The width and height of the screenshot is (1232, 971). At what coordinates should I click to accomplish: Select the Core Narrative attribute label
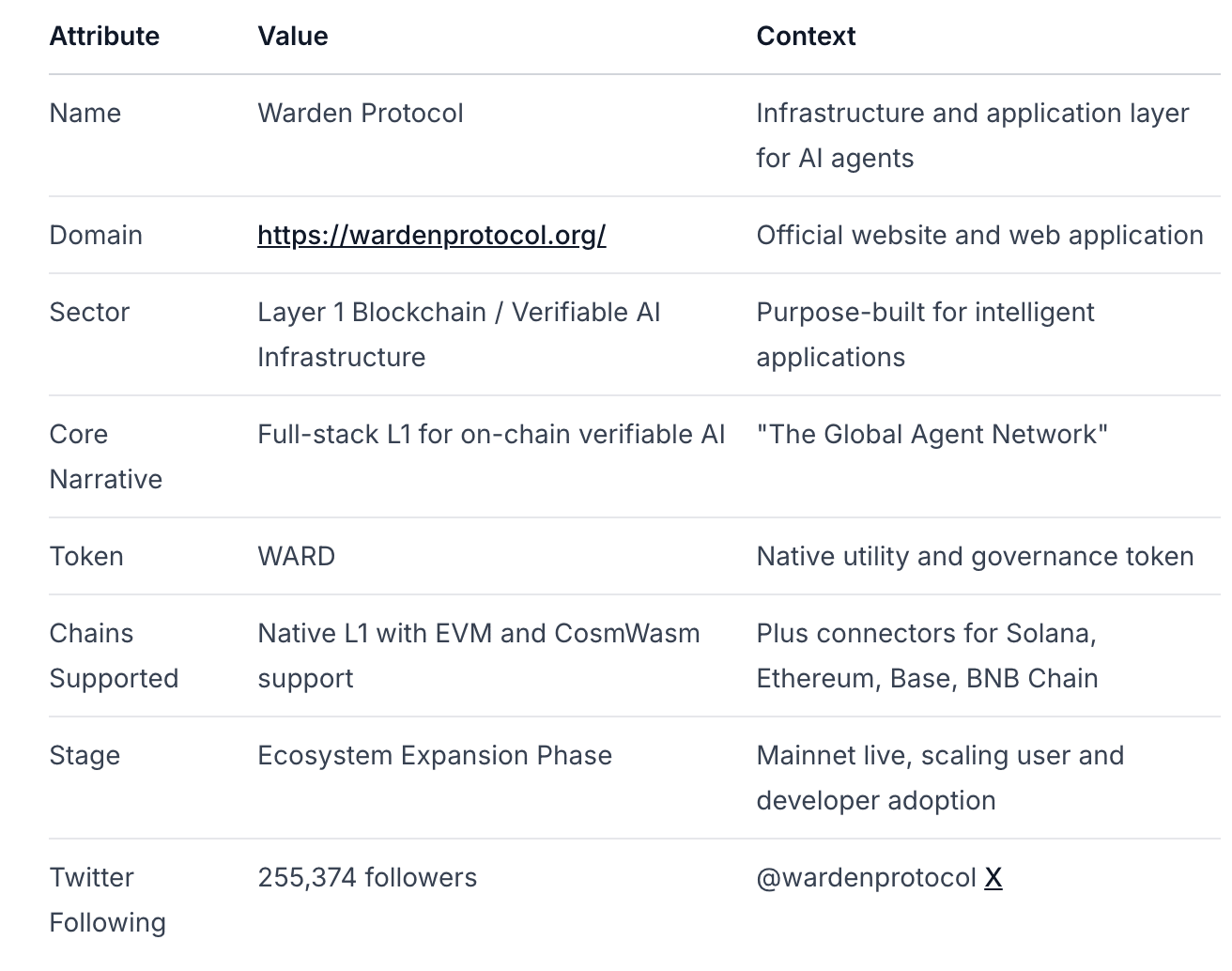105,456
